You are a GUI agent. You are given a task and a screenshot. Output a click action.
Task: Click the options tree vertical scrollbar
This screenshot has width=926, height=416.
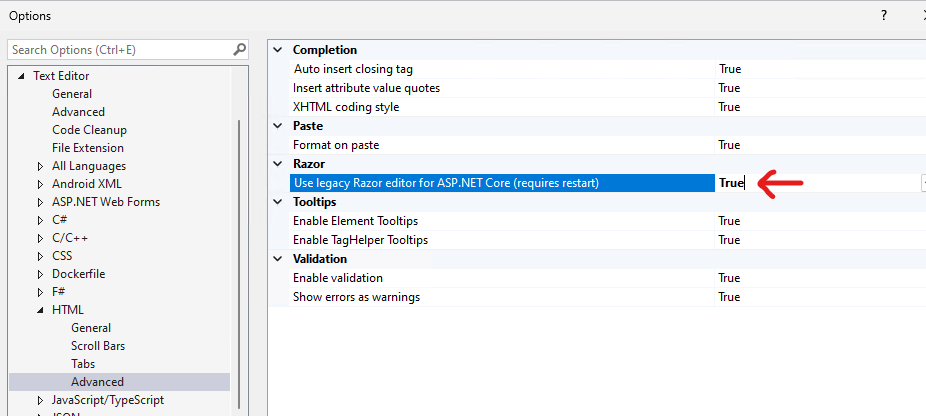[239, 250]
